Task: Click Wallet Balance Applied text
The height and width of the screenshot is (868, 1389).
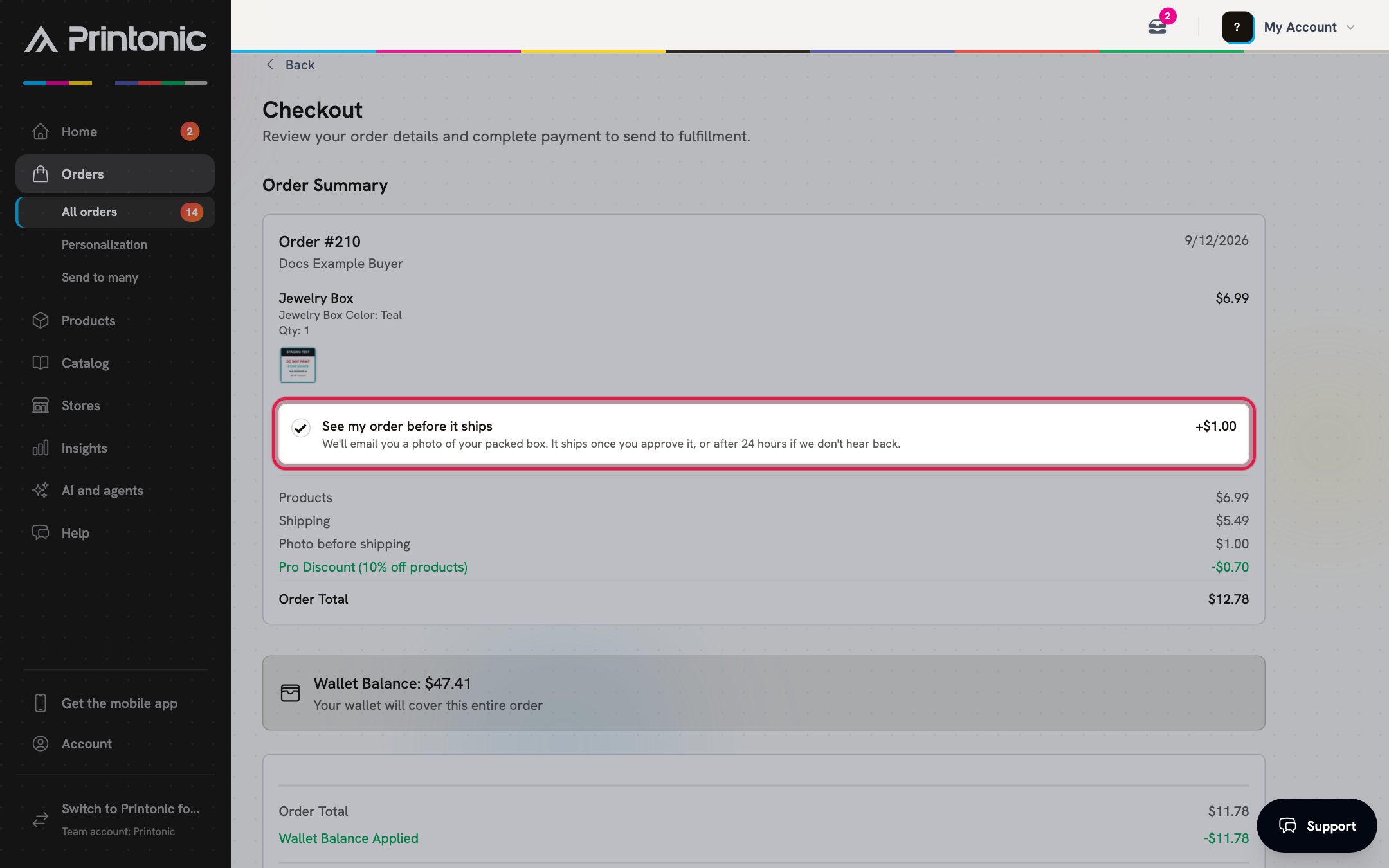Action: (349, 838)
